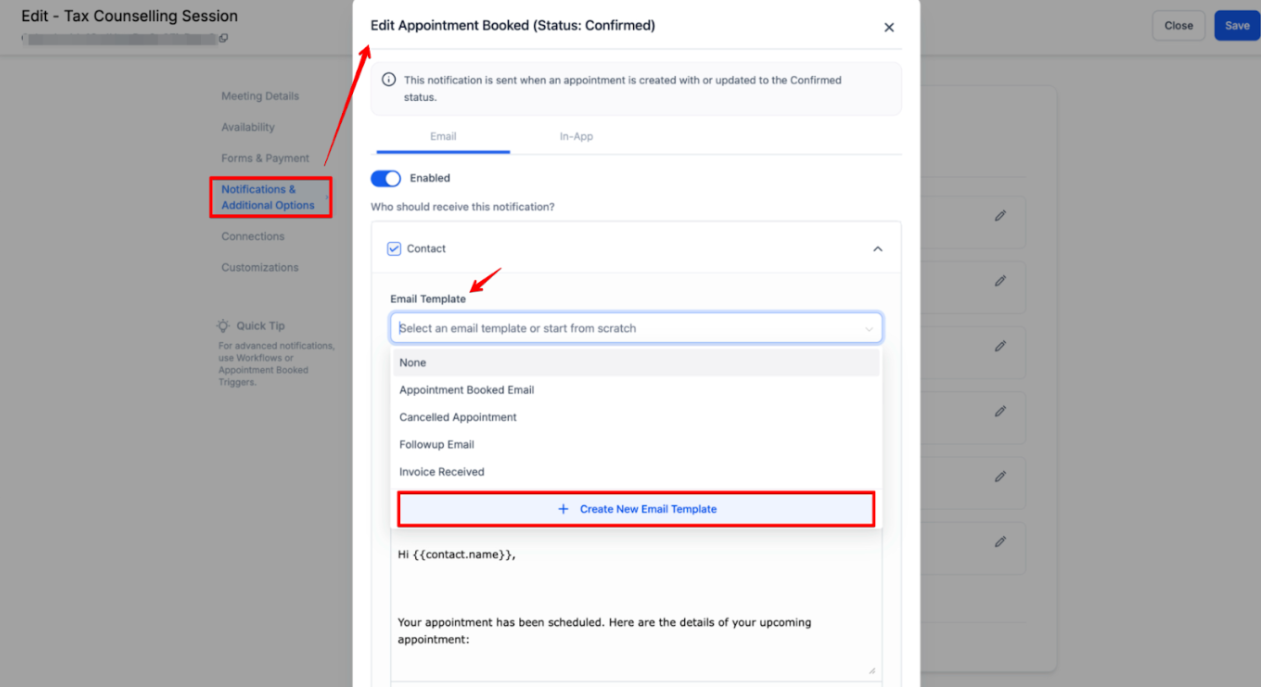The height and width of the screenshot is (687, 1261).
Task: Pick the Invoice Received template option
Action: pos(442,472)
